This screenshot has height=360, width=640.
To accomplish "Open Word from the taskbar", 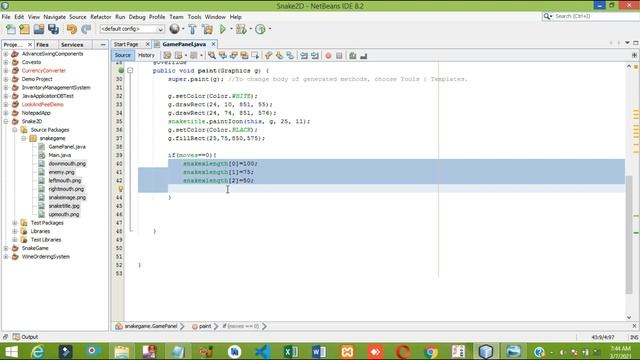I will tap(319, 351).
